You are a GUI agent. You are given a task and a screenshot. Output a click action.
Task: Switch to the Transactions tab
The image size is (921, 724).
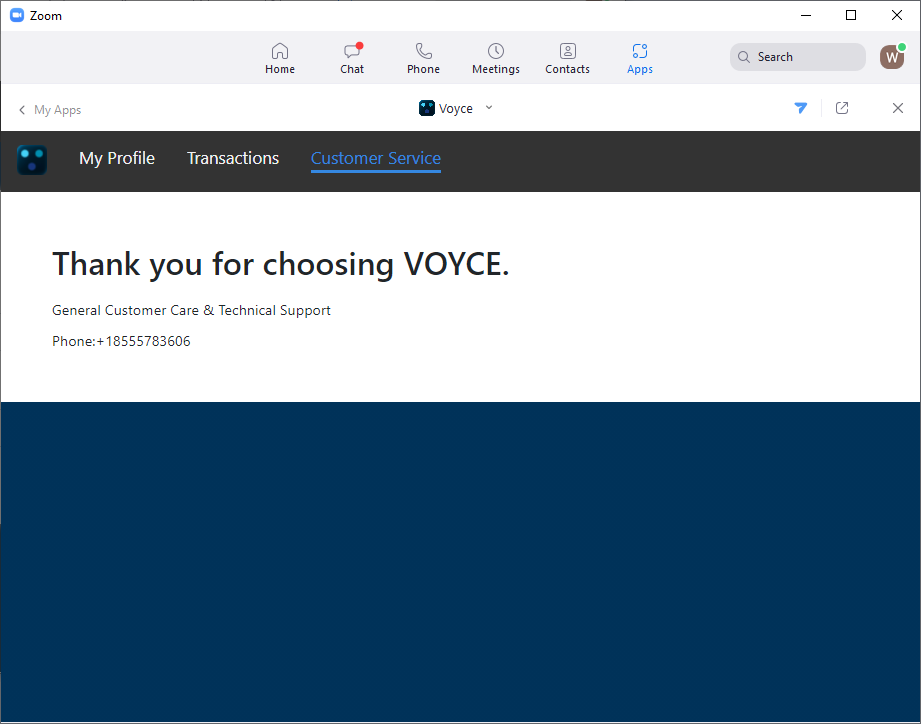tap(233, 158)
